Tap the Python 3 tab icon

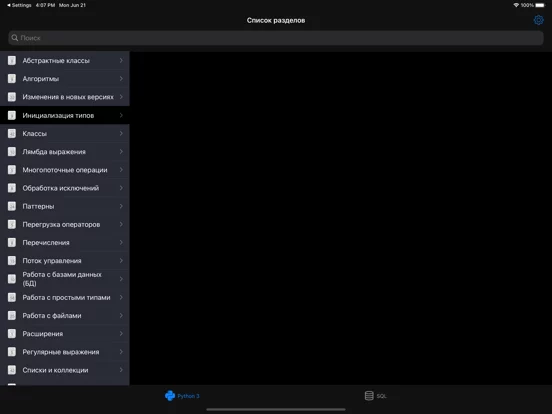170,396
